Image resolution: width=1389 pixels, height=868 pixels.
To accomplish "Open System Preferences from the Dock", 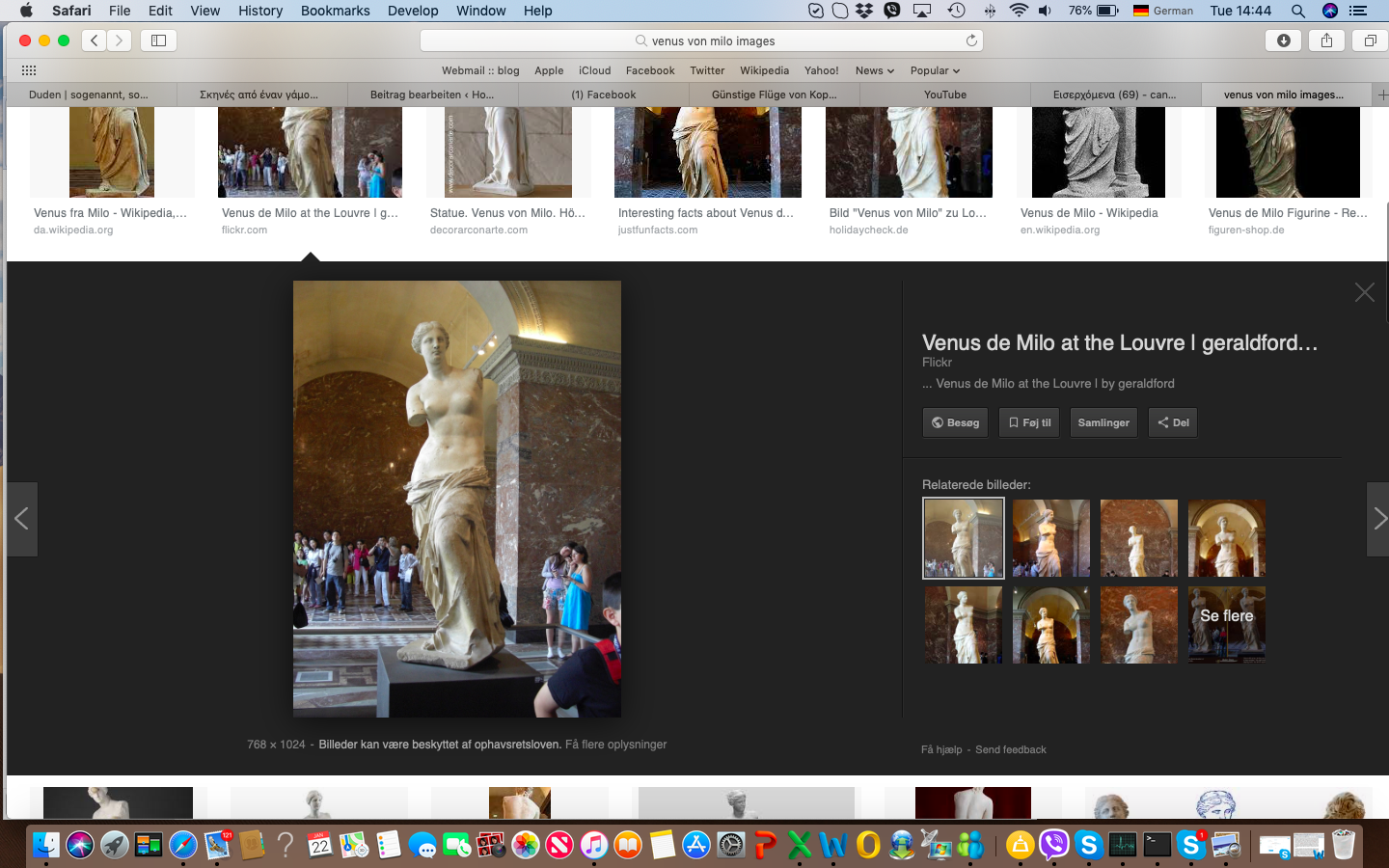I will 731,845.
